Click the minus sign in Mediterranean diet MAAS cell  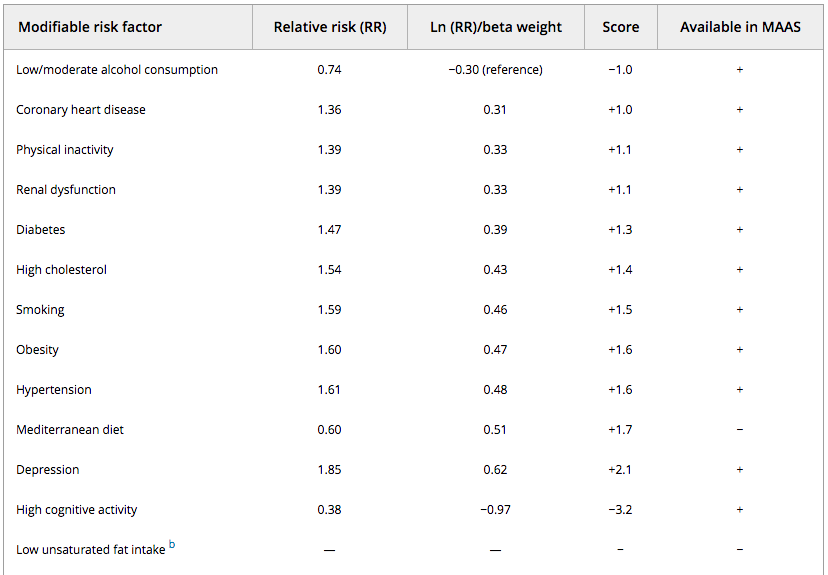click(740, 430)
